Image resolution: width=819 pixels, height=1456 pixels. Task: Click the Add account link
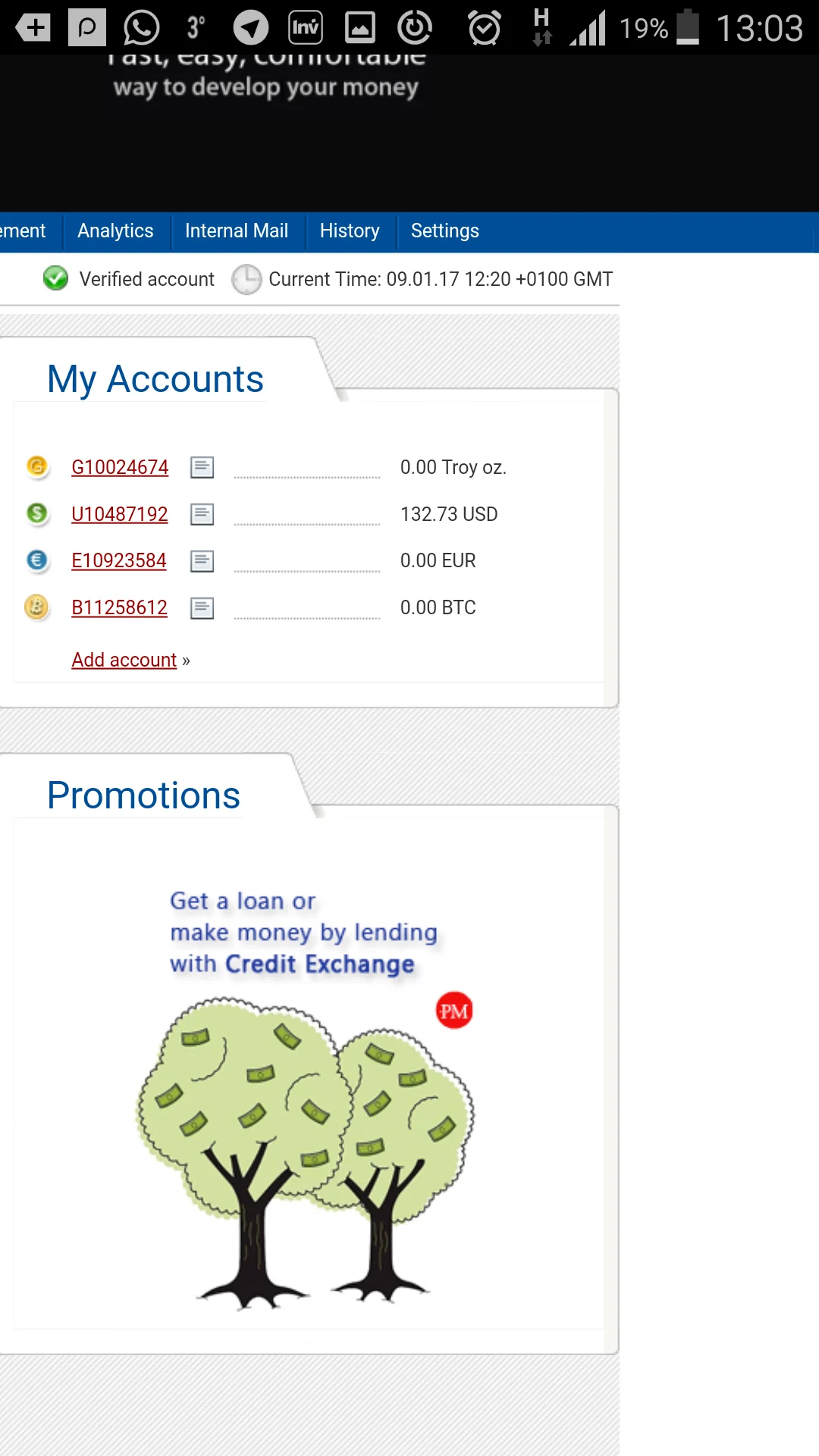point(124,660)
